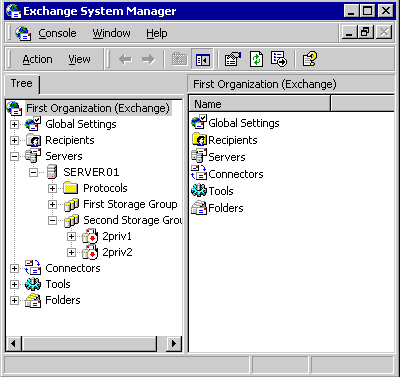The height and width of the screenshot is (377, 400).
Task: Open the Console menu
Action: (57, 33)
